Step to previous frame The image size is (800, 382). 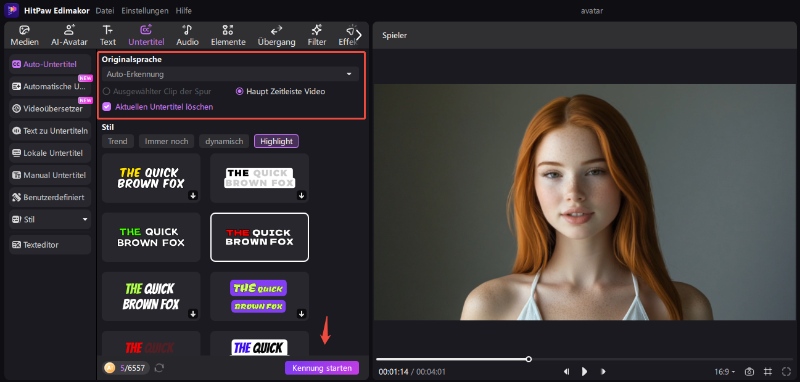click(566, 372)
